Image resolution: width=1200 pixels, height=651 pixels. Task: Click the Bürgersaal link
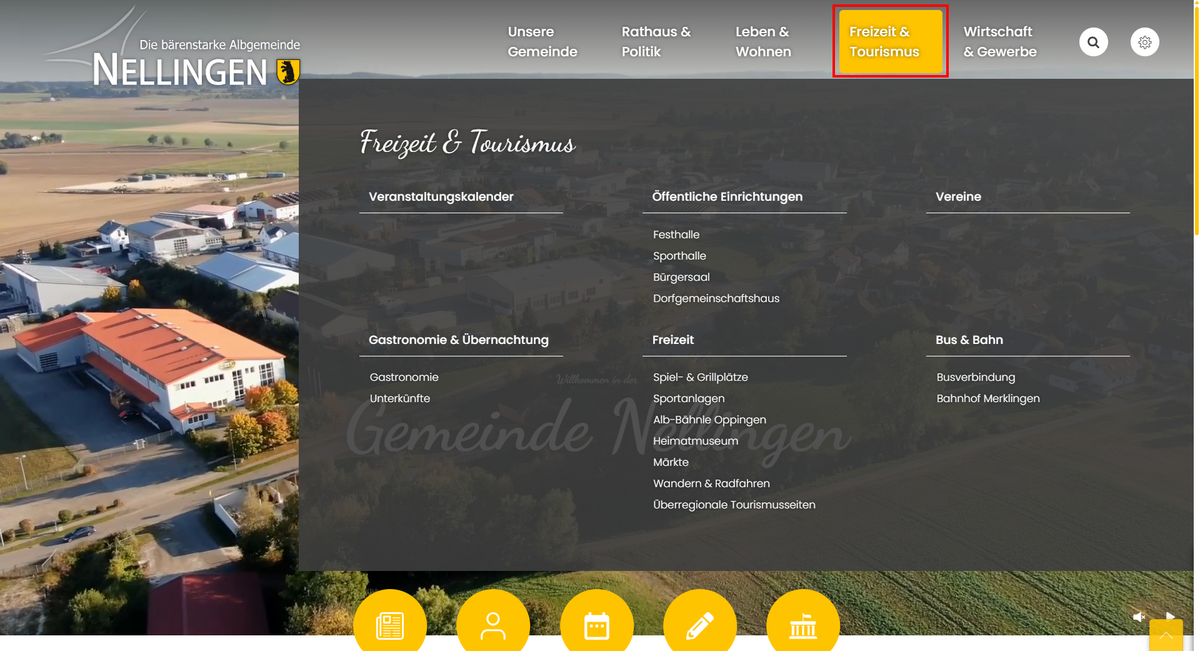pyautogui.click(x=681, y=277)
